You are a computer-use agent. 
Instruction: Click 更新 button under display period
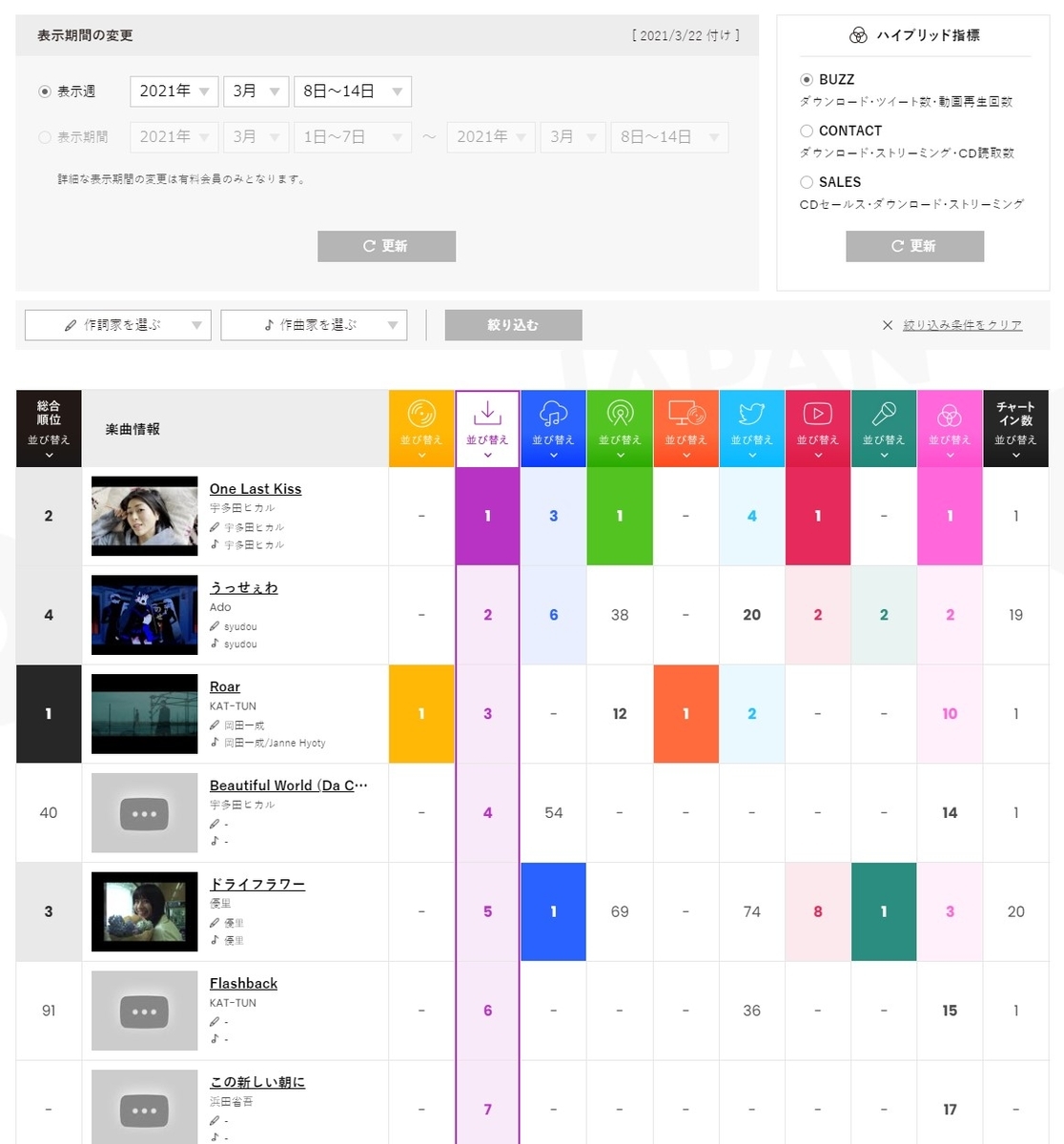(386, 246)
